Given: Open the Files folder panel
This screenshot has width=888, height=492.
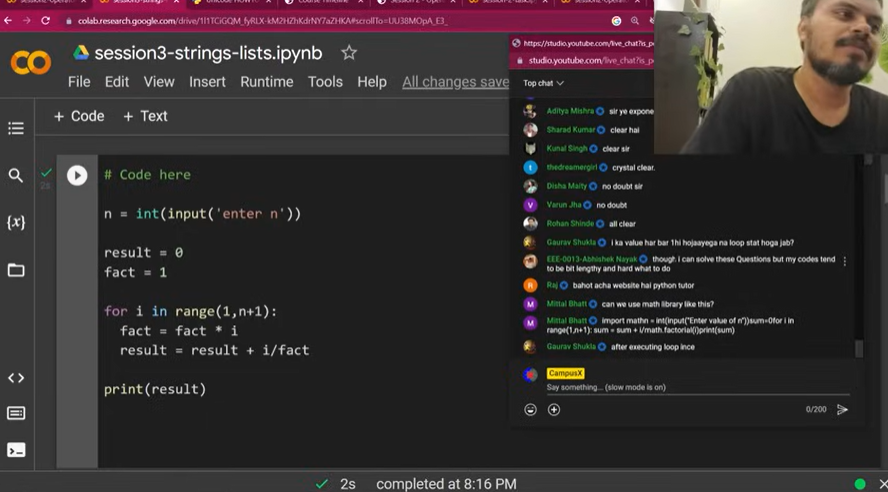Looking at the screenshot, I should (x=16, y=270).
